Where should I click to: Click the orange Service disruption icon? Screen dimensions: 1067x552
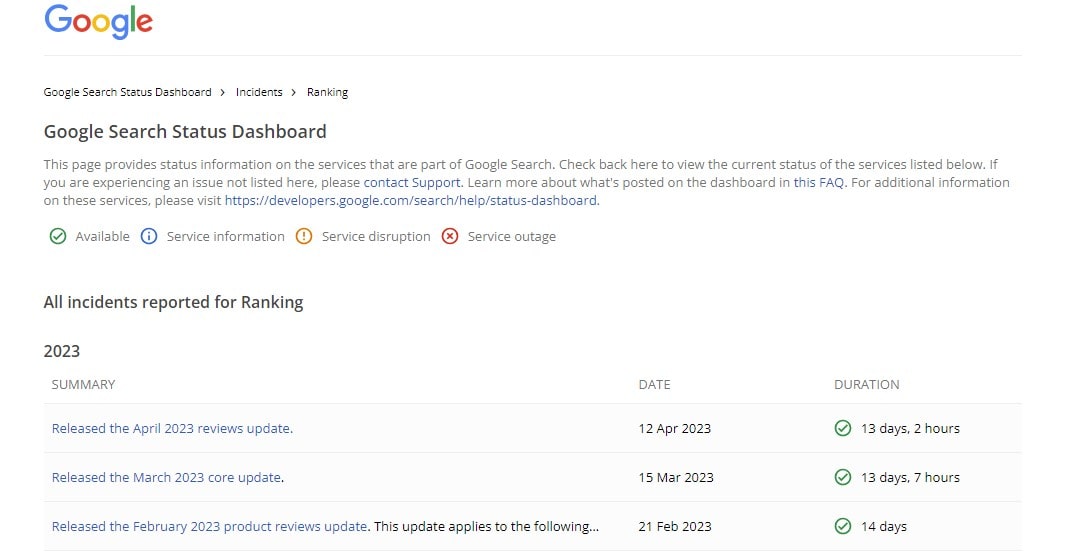(x=303, y=236)
